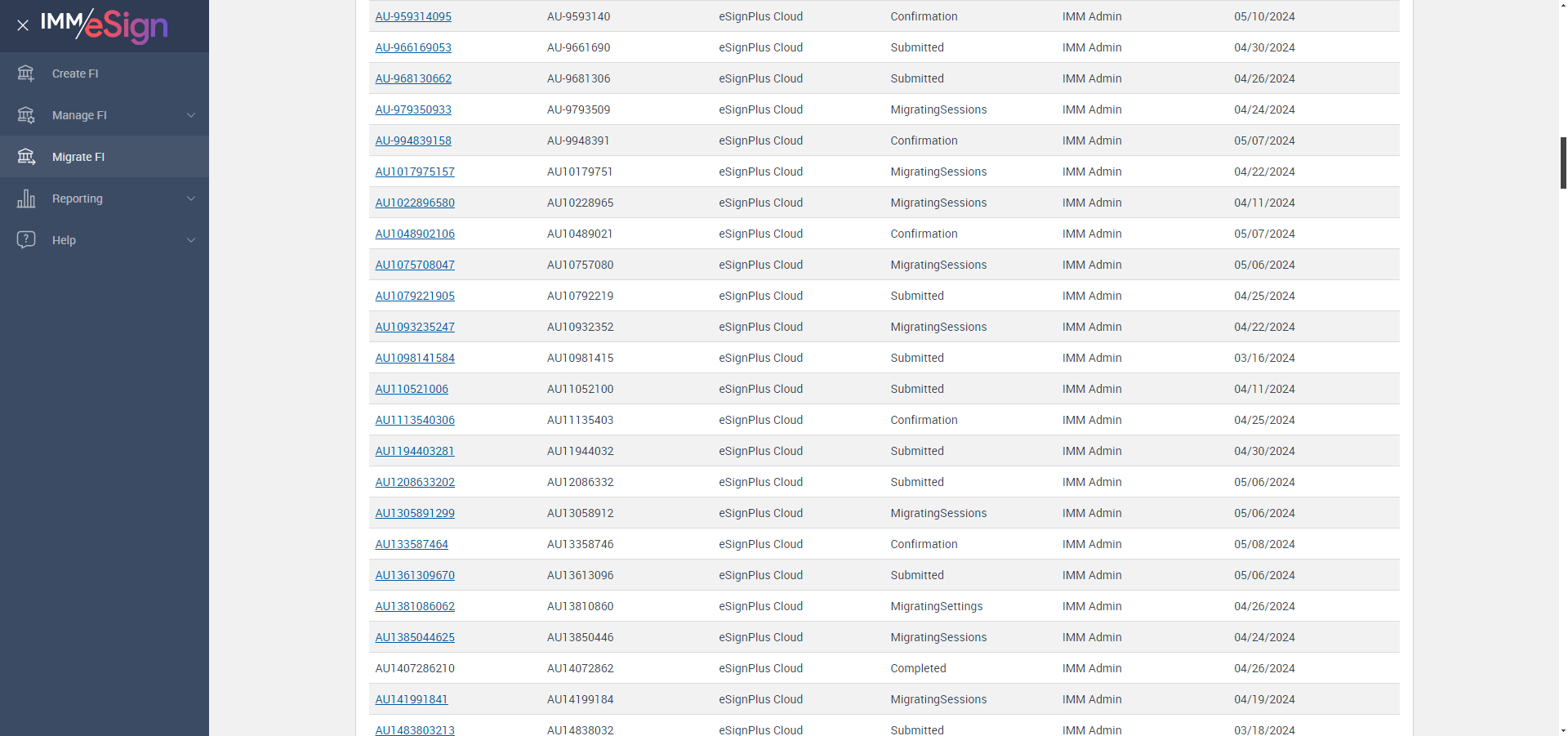Expand the Help submenu chevron
Image resolution: width=1568 pixels, height=736 pixels.
pyautogui.click(x=191, y=240)
